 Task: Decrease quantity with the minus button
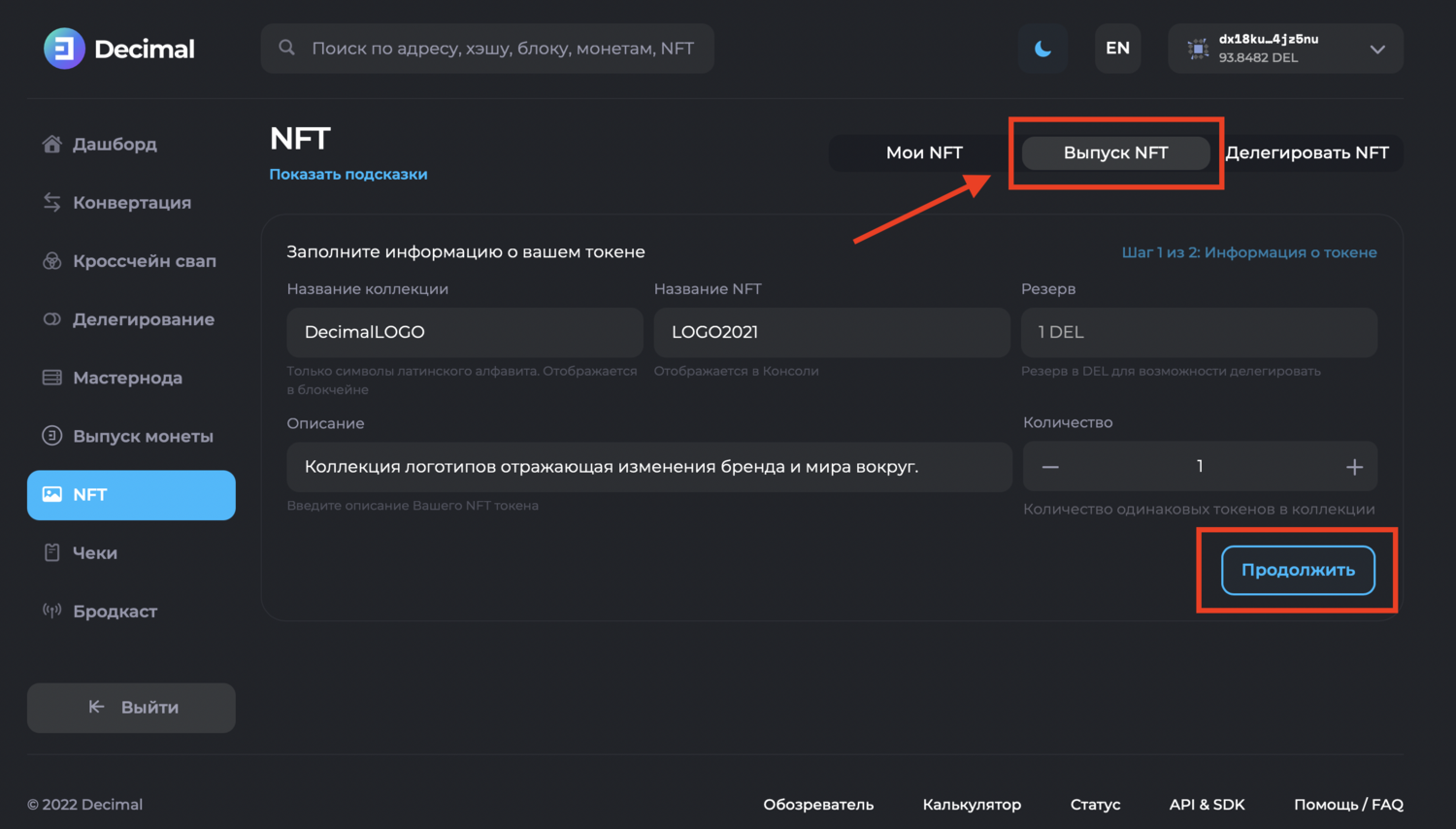(x=1050, y=467)
